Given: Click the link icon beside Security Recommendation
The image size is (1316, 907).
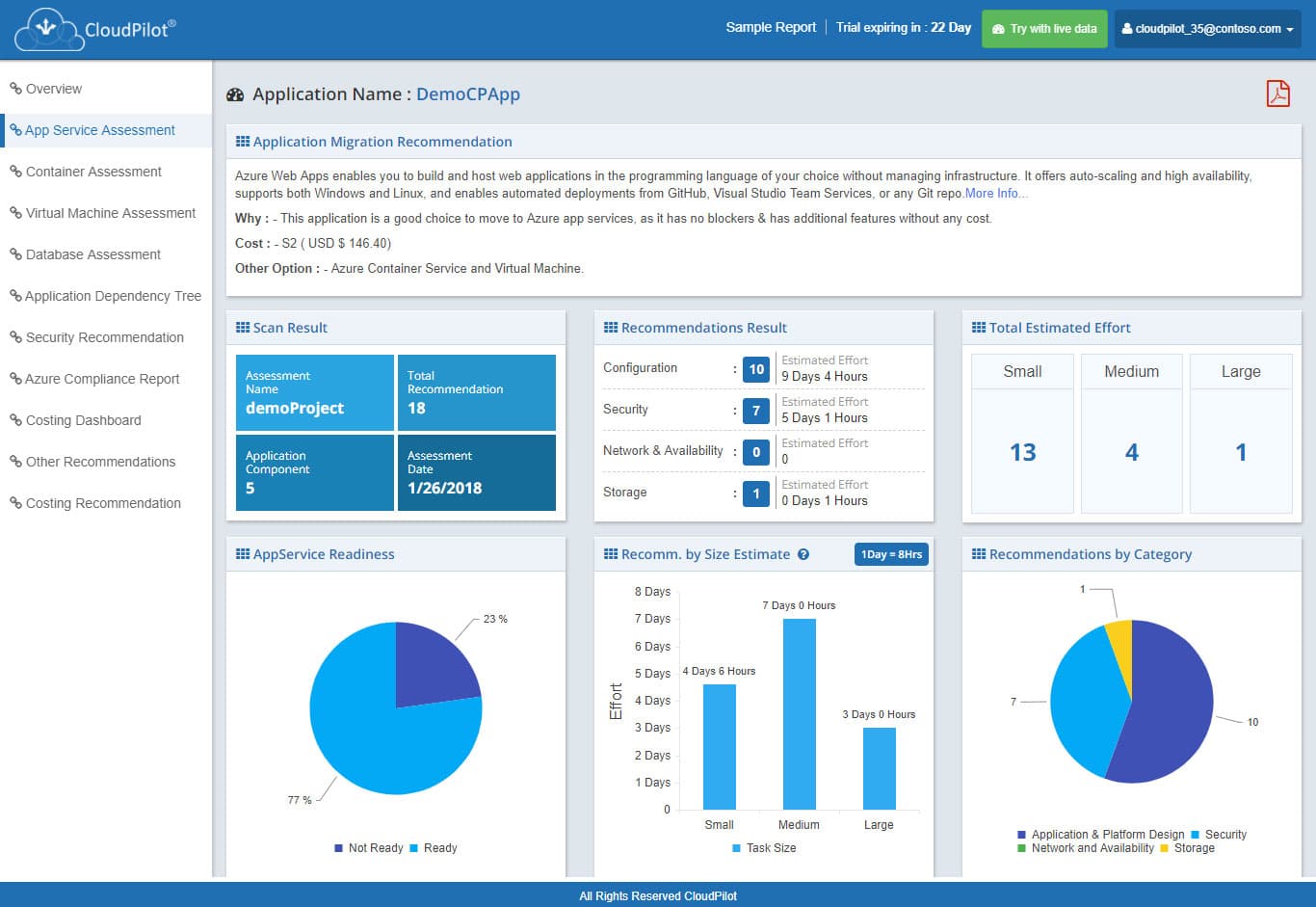Looking at the screenshot, I should click(15, 337).
